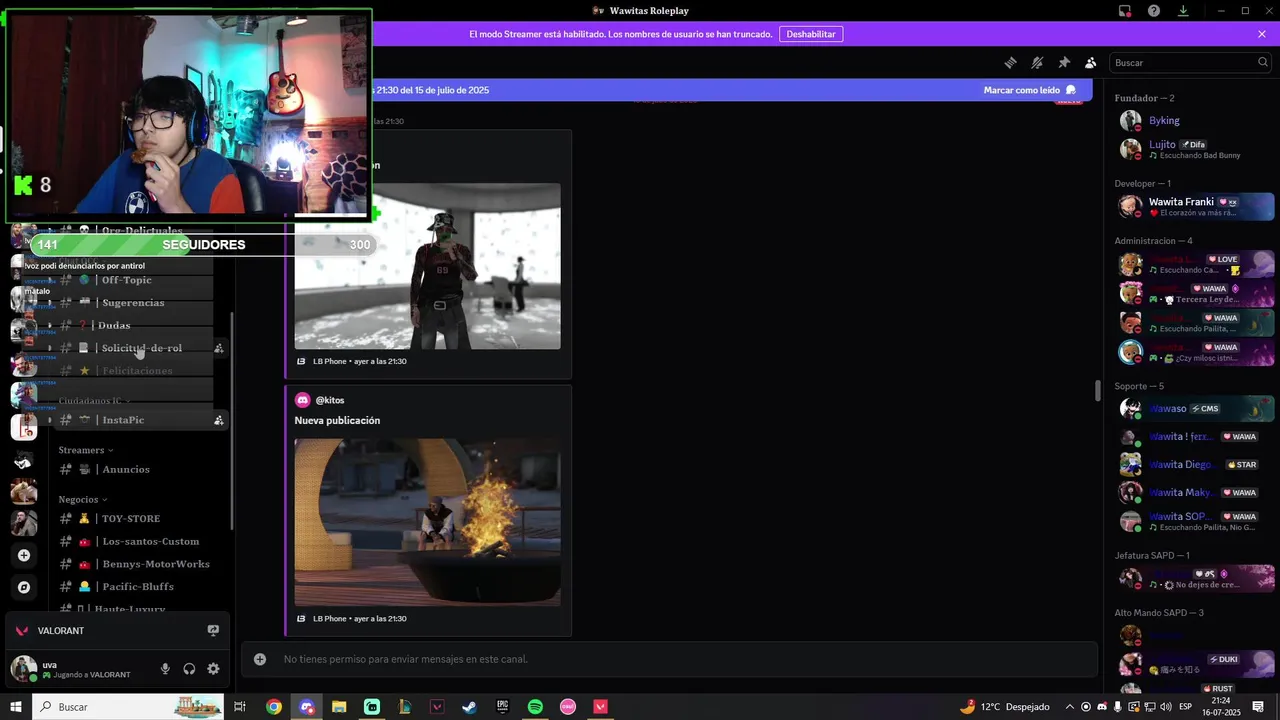Click the green download update icon
The height and width of the screenshot is (720, 1280).
click(1183, 11)
